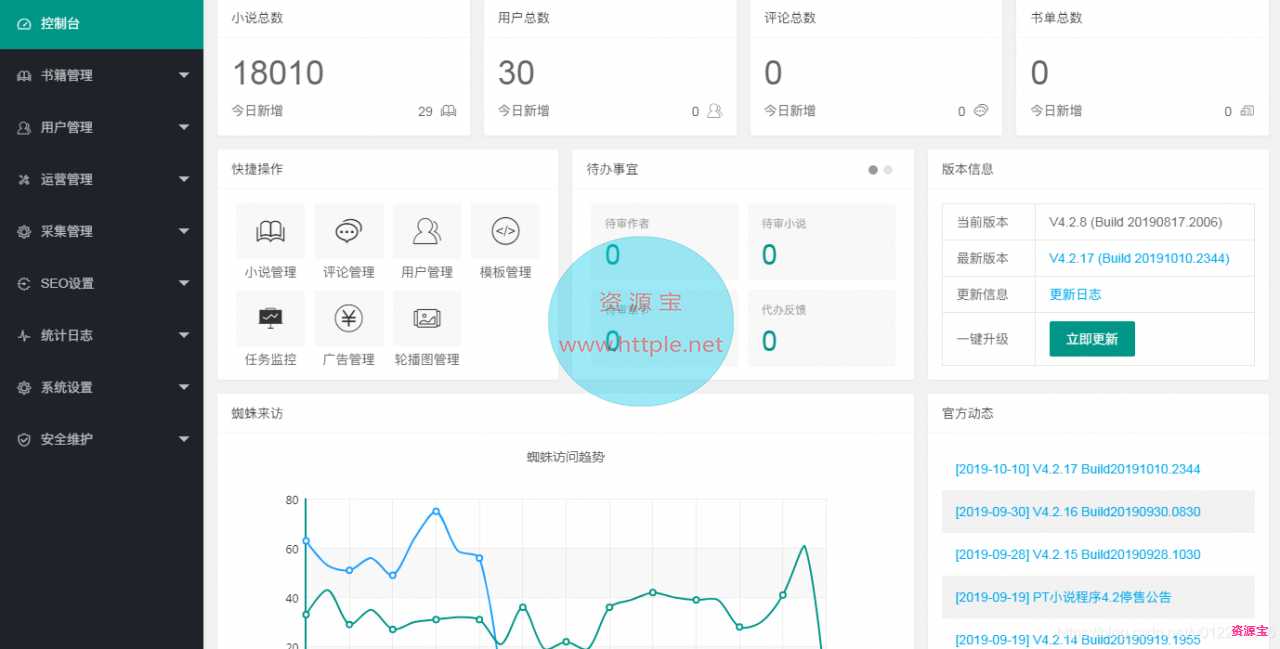The width and height of the screenshot is (1280, 649).
Task: Click the 用户总数 value 30
Action: pos(516,73)
